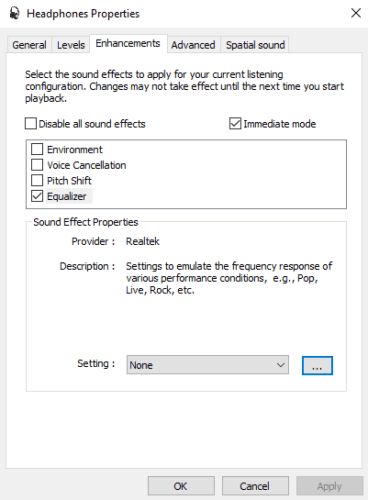Uncheck Immediate mode checkbox
This screenshot has width=368, height=500.
coord(235,123)
